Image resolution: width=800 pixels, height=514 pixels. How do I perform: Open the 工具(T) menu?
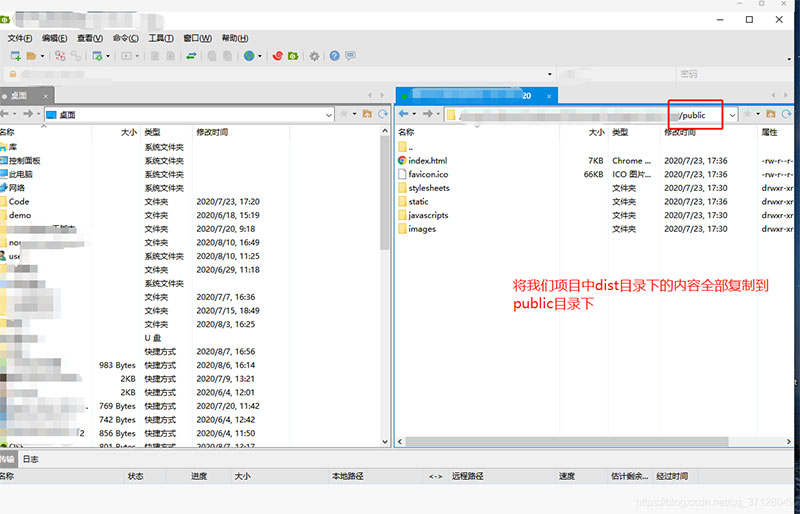tap(161, 38)
